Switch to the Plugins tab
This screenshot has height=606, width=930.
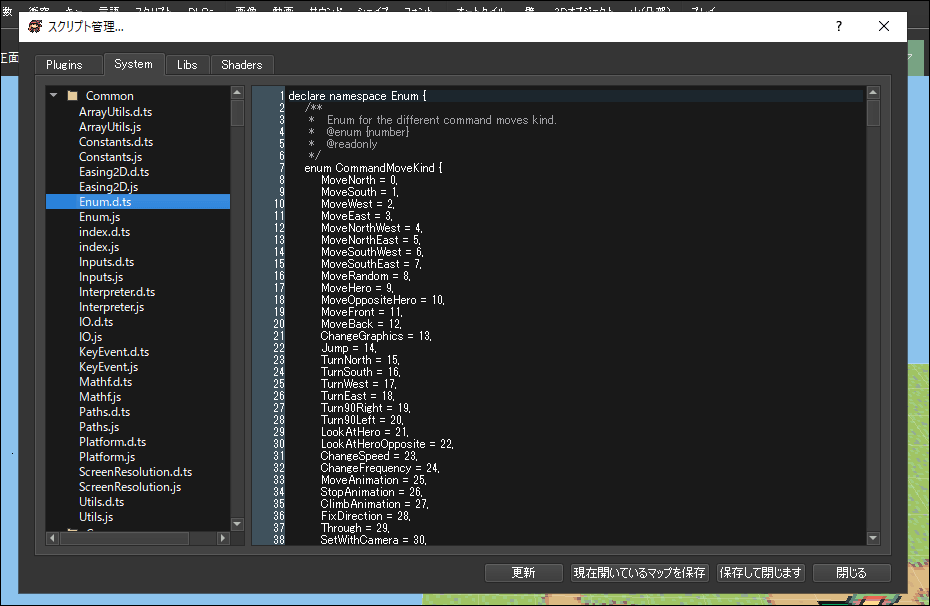[64, 65]
